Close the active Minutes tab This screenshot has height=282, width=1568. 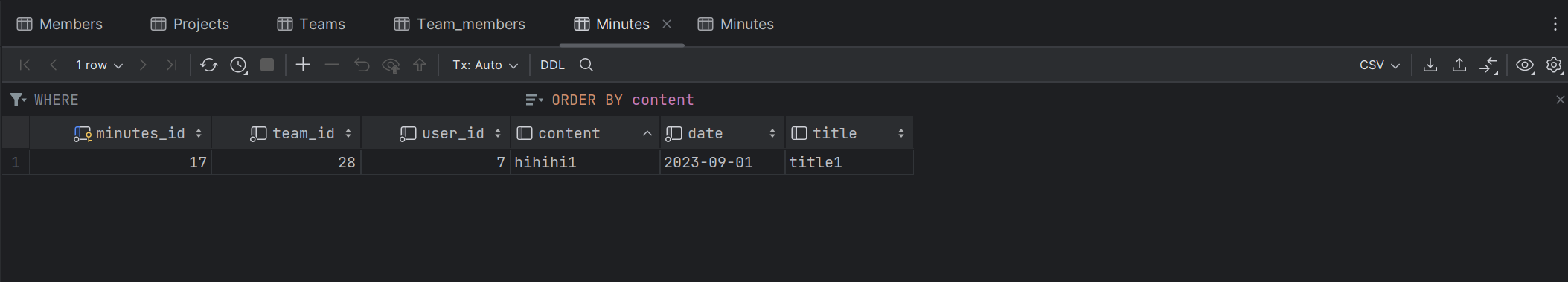pos(667,24)
